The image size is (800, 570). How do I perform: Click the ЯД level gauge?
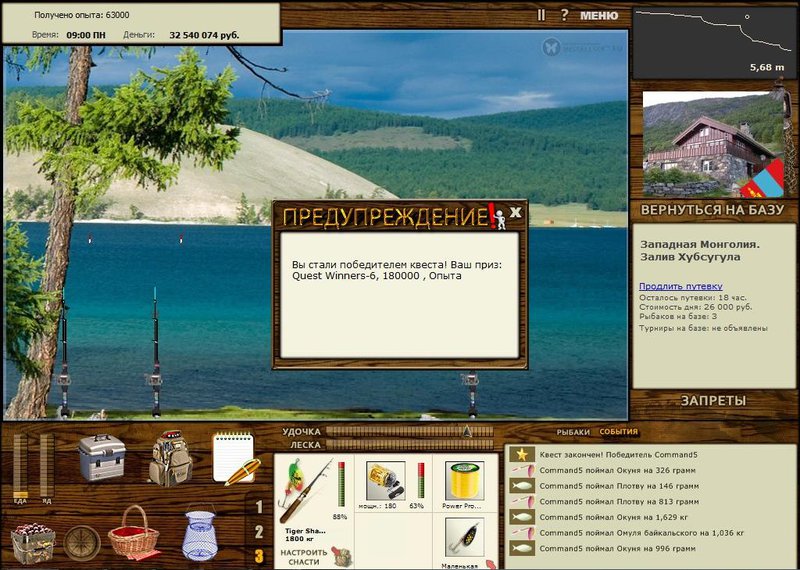(47, 466)
